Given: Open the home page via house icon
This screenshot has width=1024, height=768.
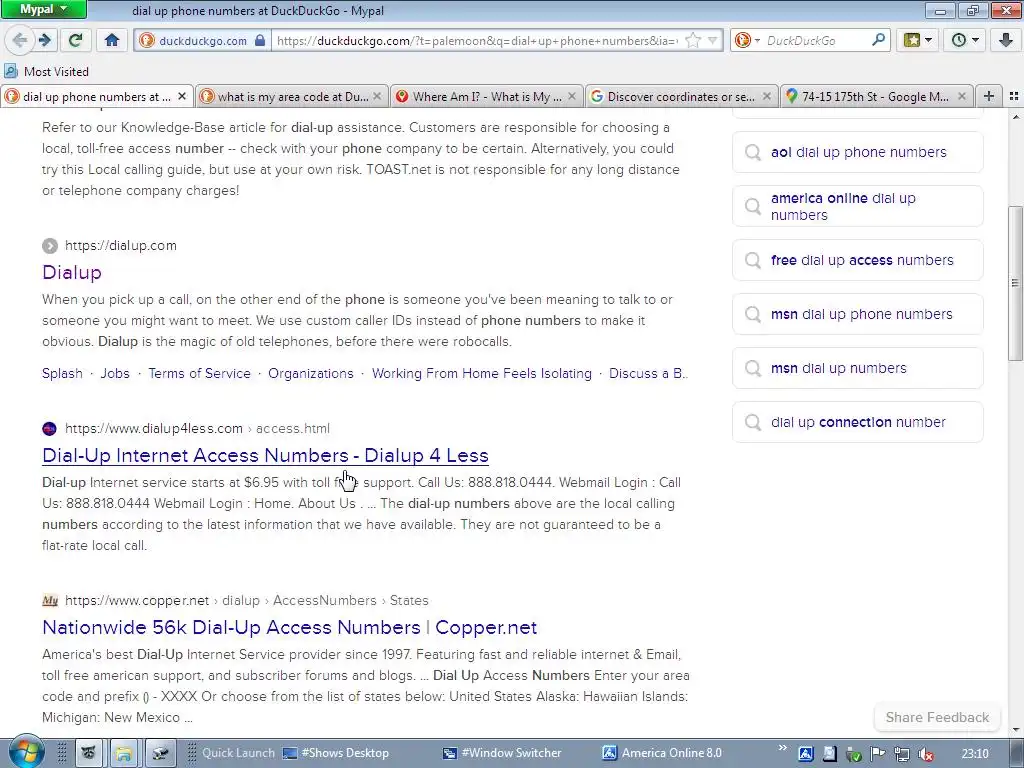Looking at the screenshot, I should (112, 40).
